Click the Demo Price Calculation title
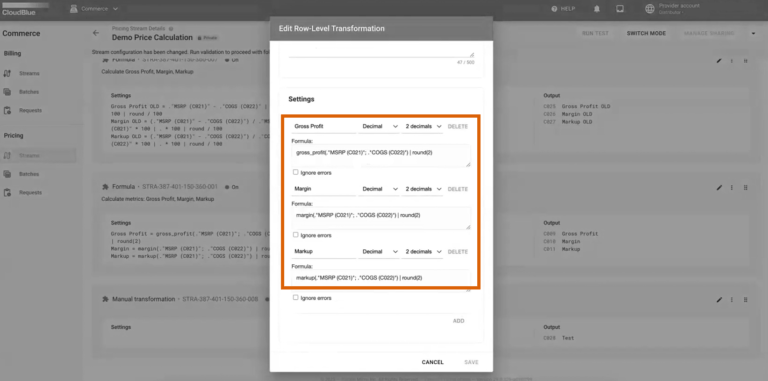This screenshot has height=381, width=768. [152, 37]
